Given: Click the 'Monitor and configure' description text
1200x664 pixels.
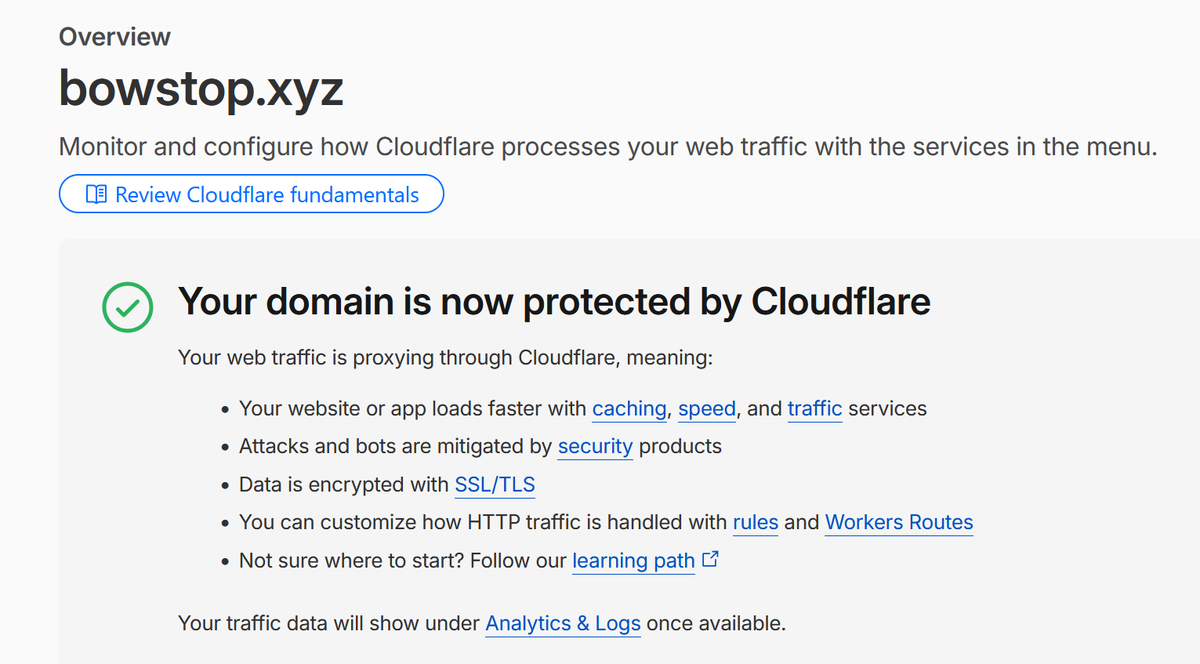Looking at the screenshot, I should [608, 147].
